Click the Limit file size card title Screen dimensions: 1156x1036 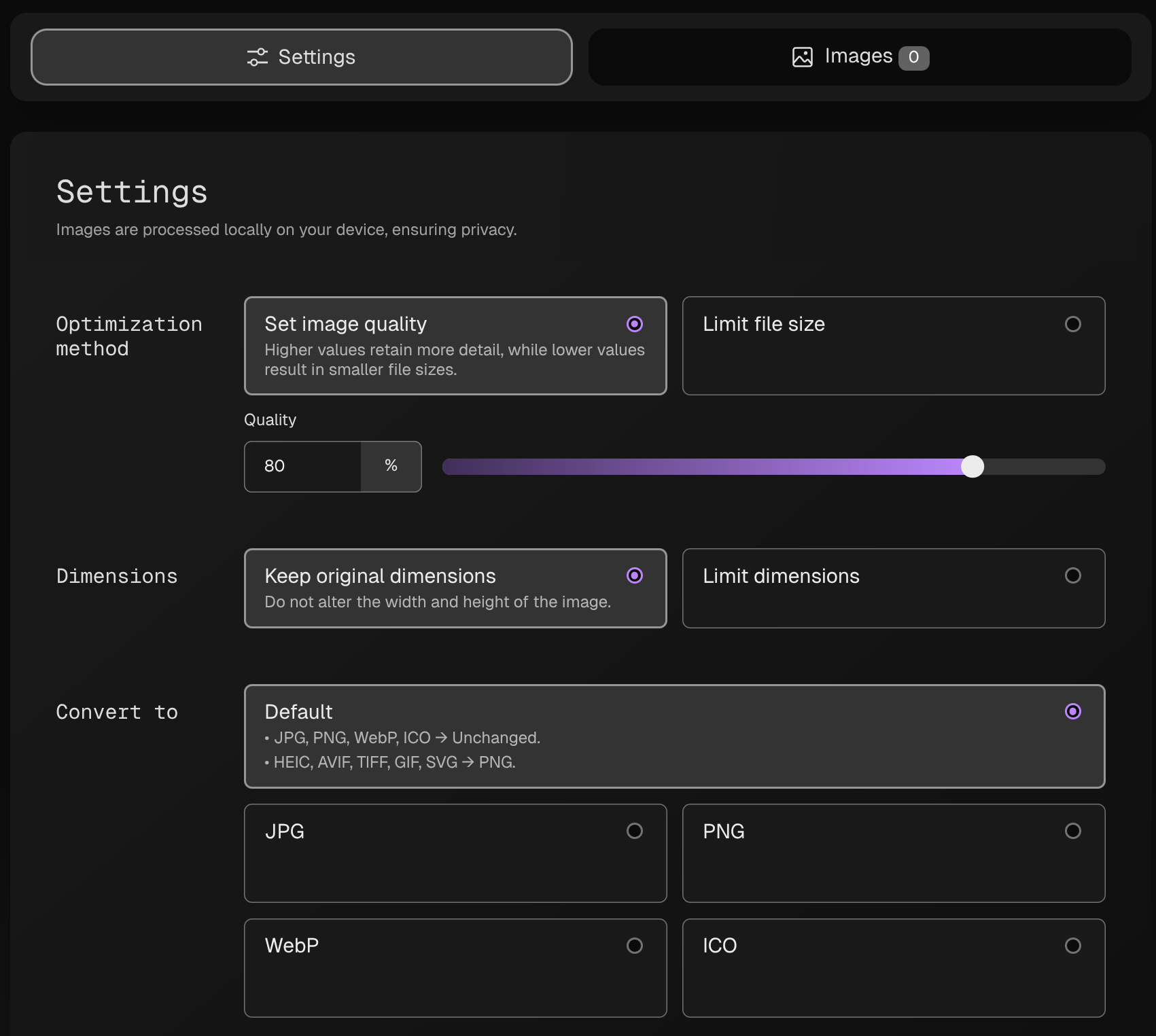pyautogui.click(x=764, y=324)
